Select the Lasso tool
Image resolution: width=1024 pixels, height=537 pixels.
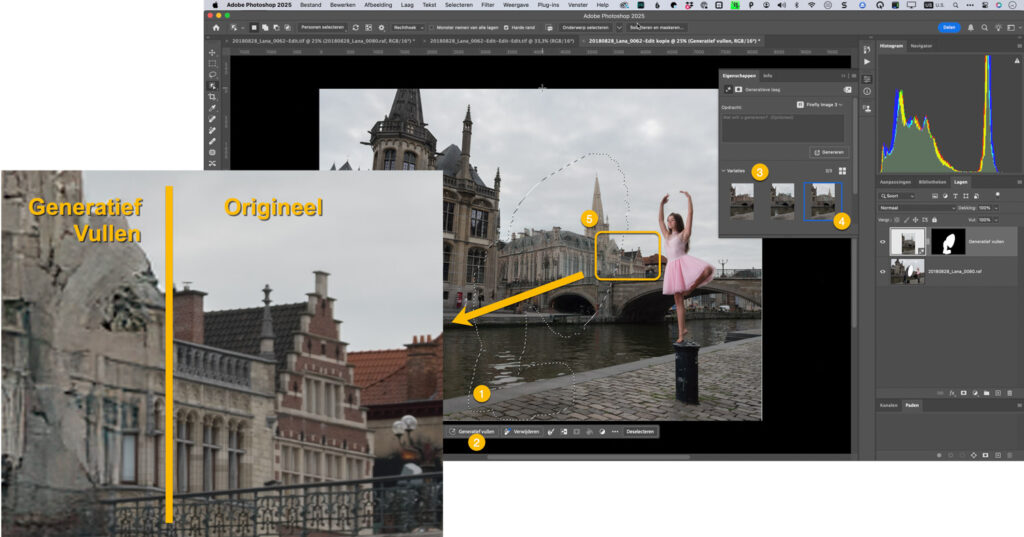(212, 74)
